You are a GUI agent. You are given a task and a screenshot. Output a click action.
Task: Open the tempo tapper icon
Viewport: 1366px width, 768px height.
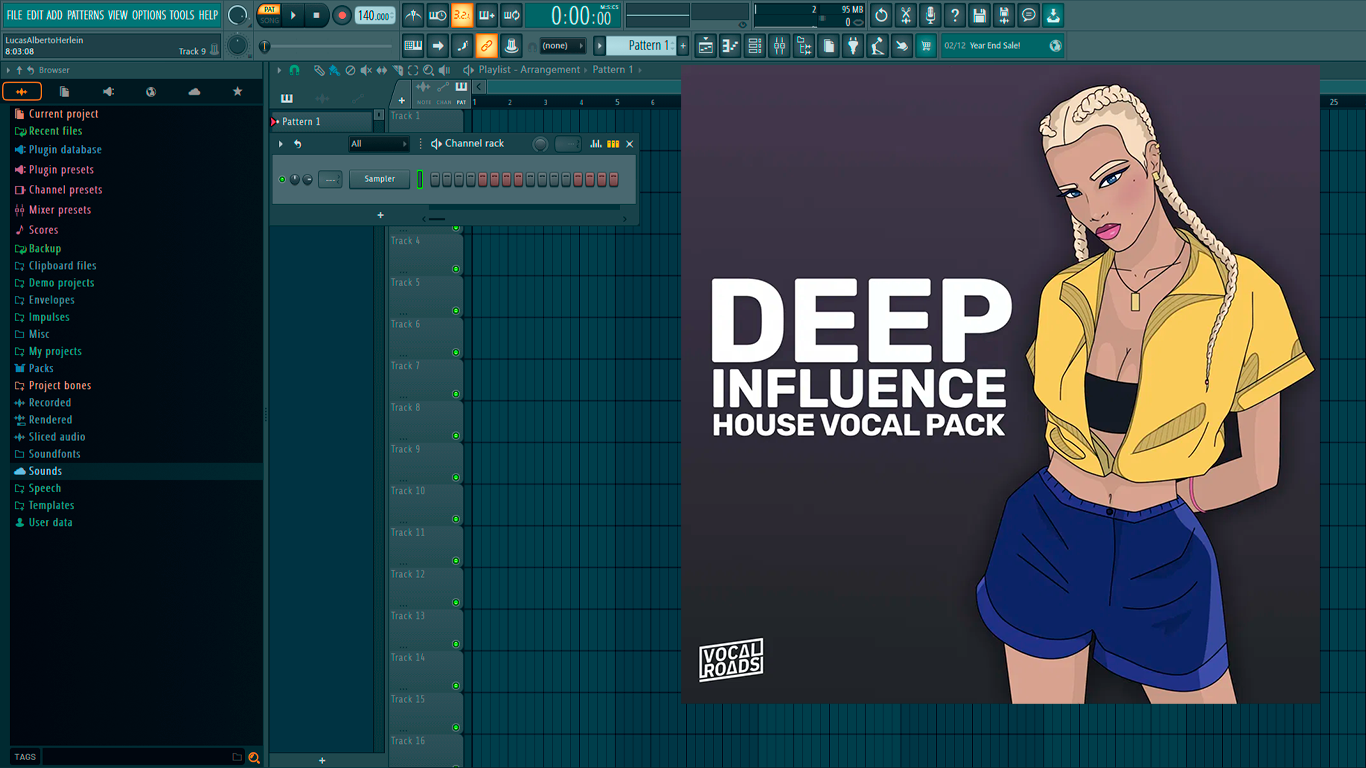point(877,45)
